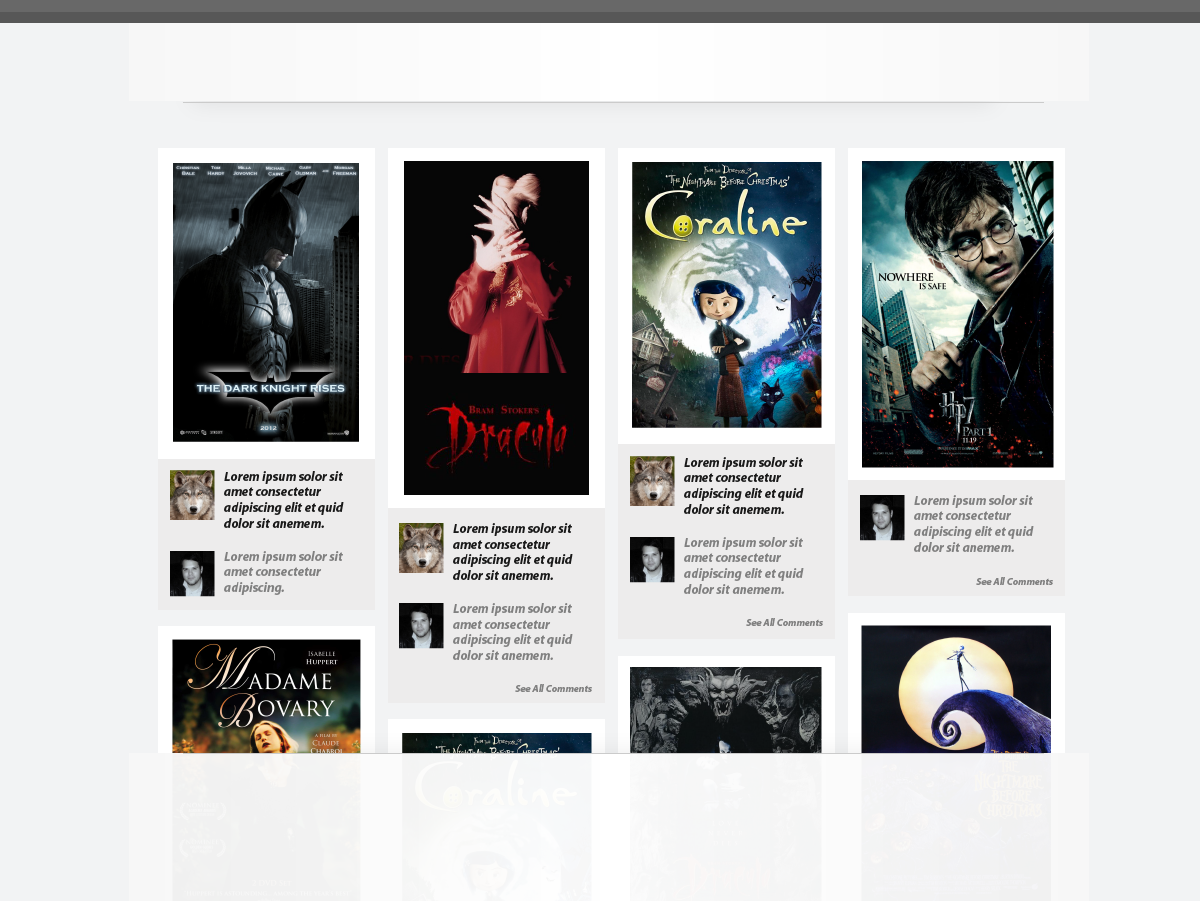1200x901 pixels.
Task: Click man avatar under Coraline poster
Action: (x=652, y=560)
